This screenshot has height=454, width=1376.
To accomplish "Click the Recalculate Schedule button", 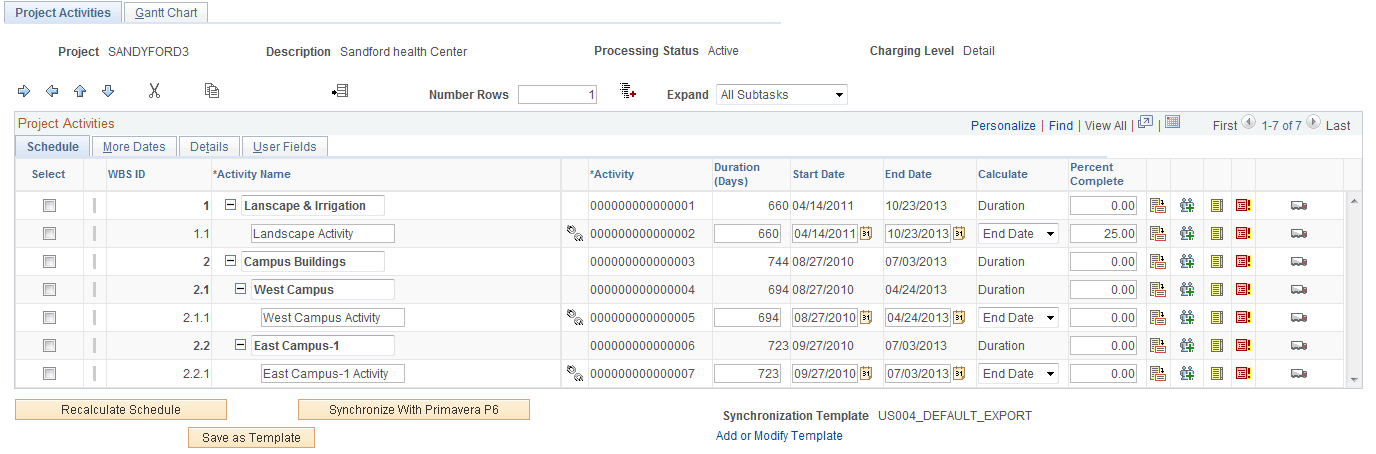I will (x=121, y=410).
